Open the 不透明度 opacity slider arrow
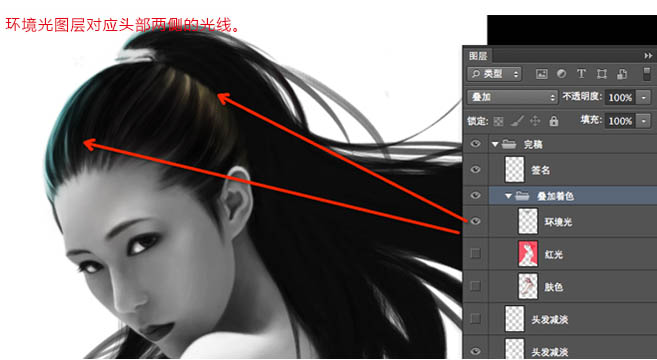 pyautogui.click(x=644, y=98)
